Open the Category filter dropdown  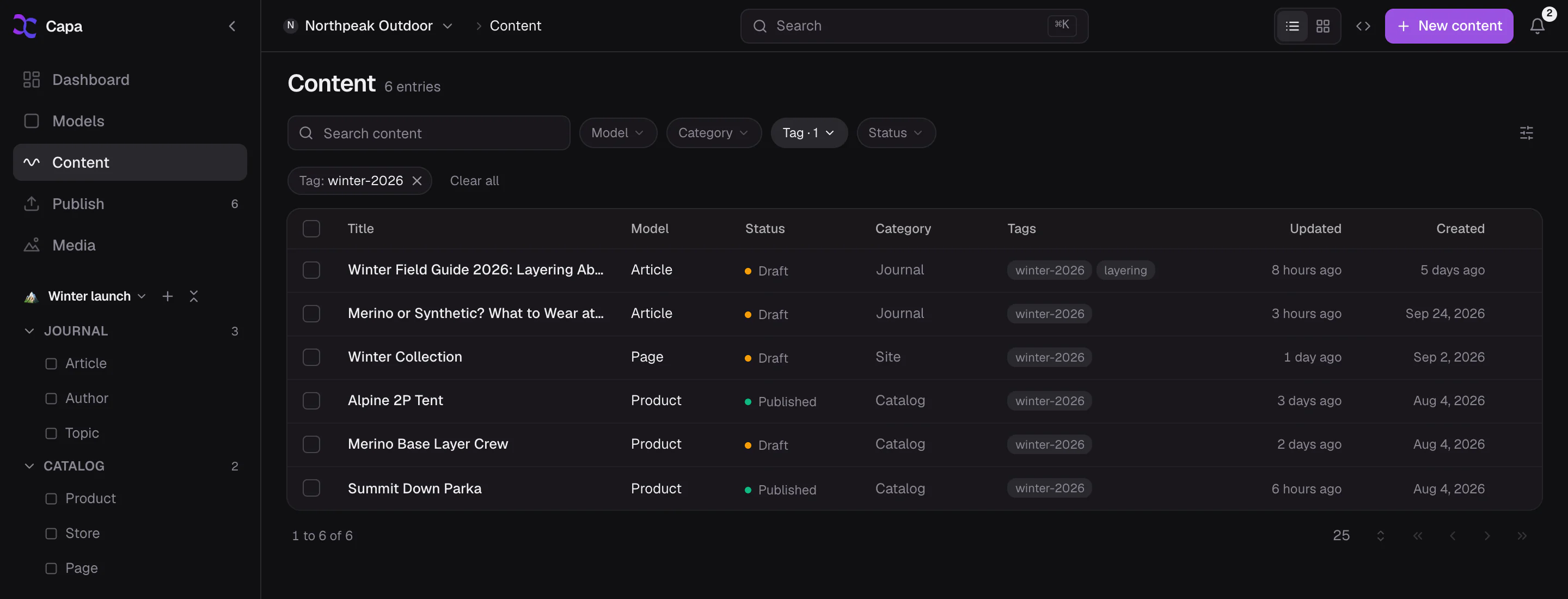[713, 133]
